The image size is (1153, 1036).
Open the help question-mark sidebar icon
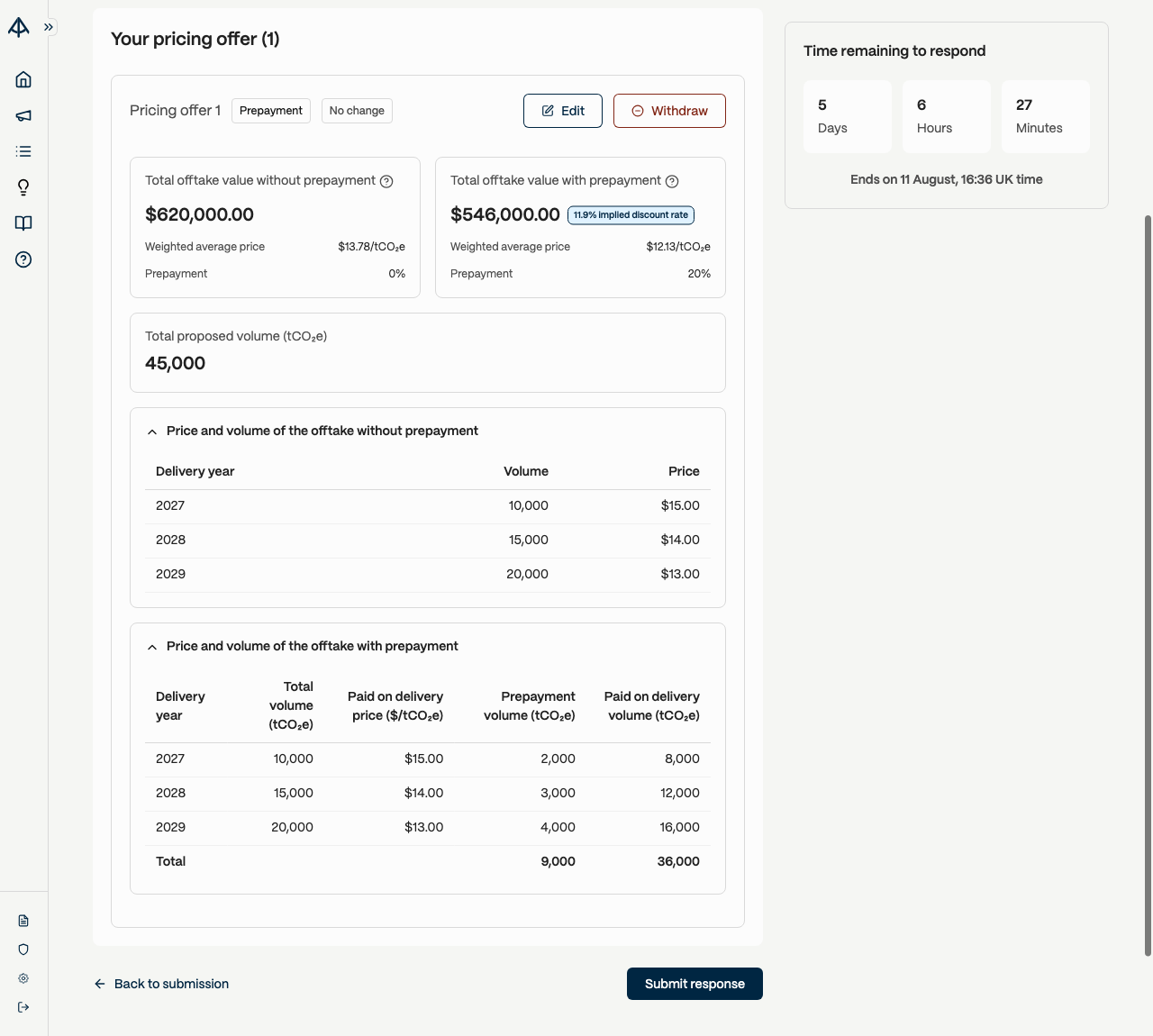(23, 259)
